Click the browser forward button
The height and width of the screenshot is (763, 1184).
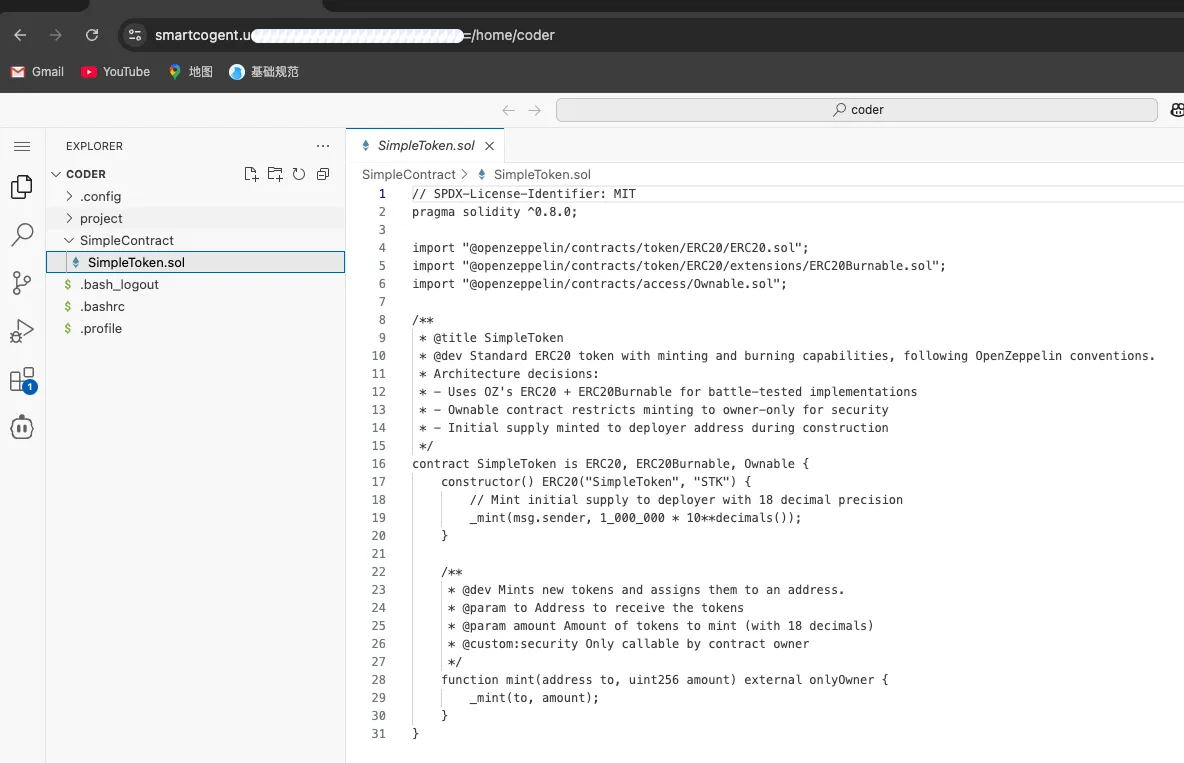[x=56, y=36]
